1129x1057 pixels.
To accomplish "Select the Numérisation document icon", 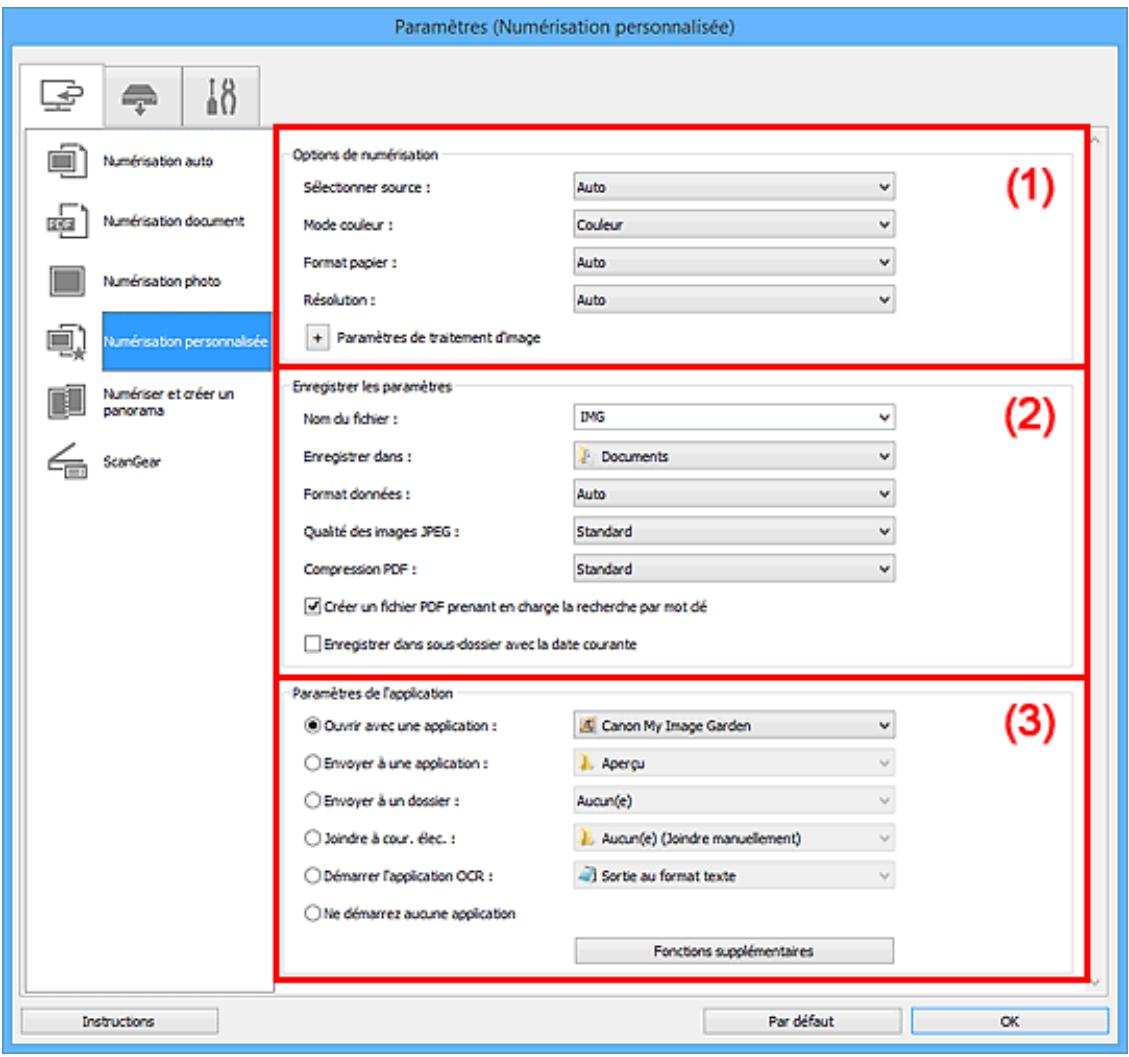I will (x=69, y=221).
